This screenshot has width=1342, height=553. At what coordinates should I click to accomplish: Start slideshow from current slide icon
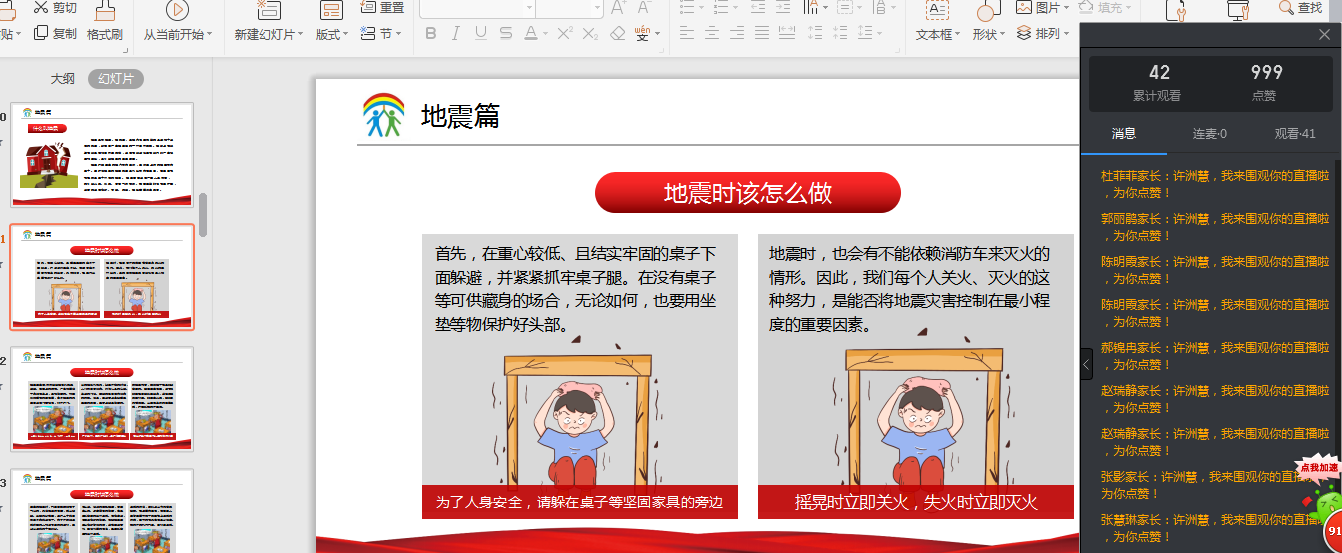(177, 11)
